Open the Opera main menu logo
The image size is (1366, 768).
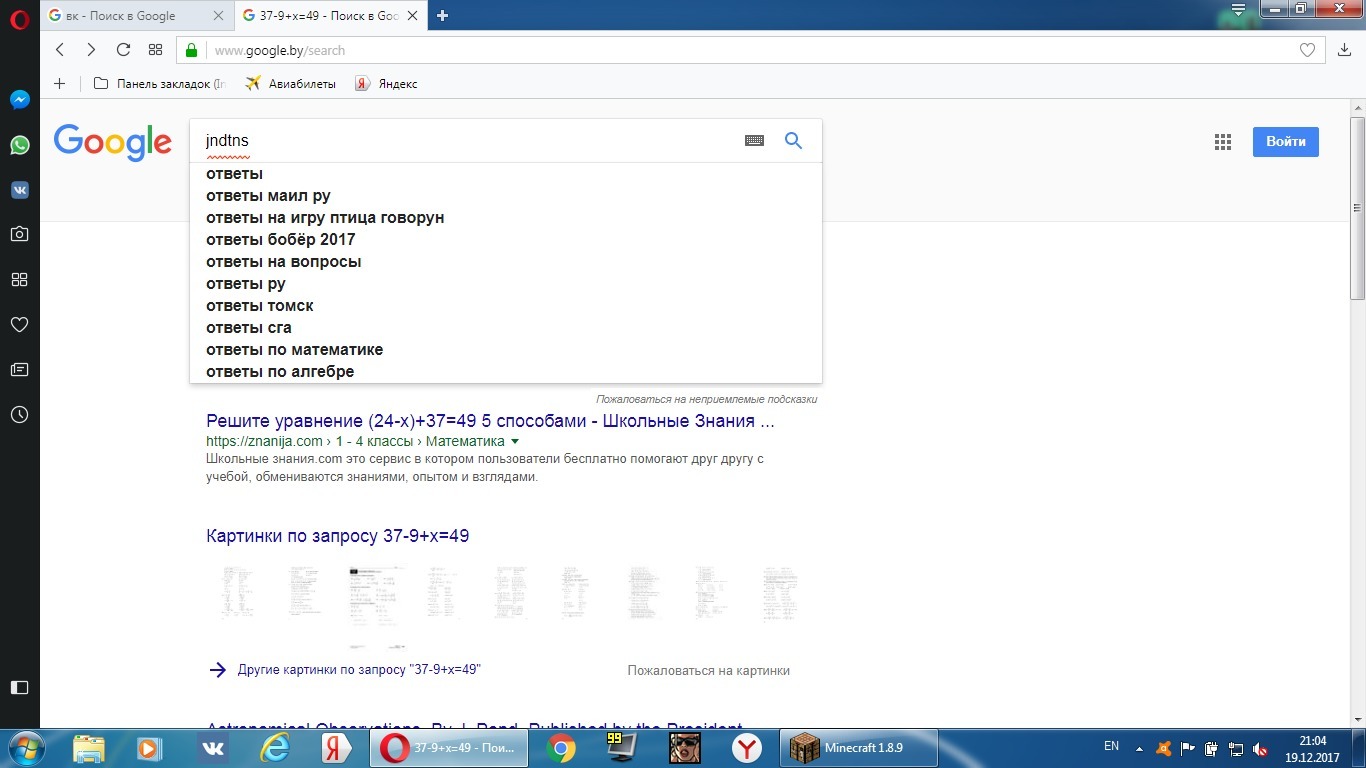(x=19, y=17)
